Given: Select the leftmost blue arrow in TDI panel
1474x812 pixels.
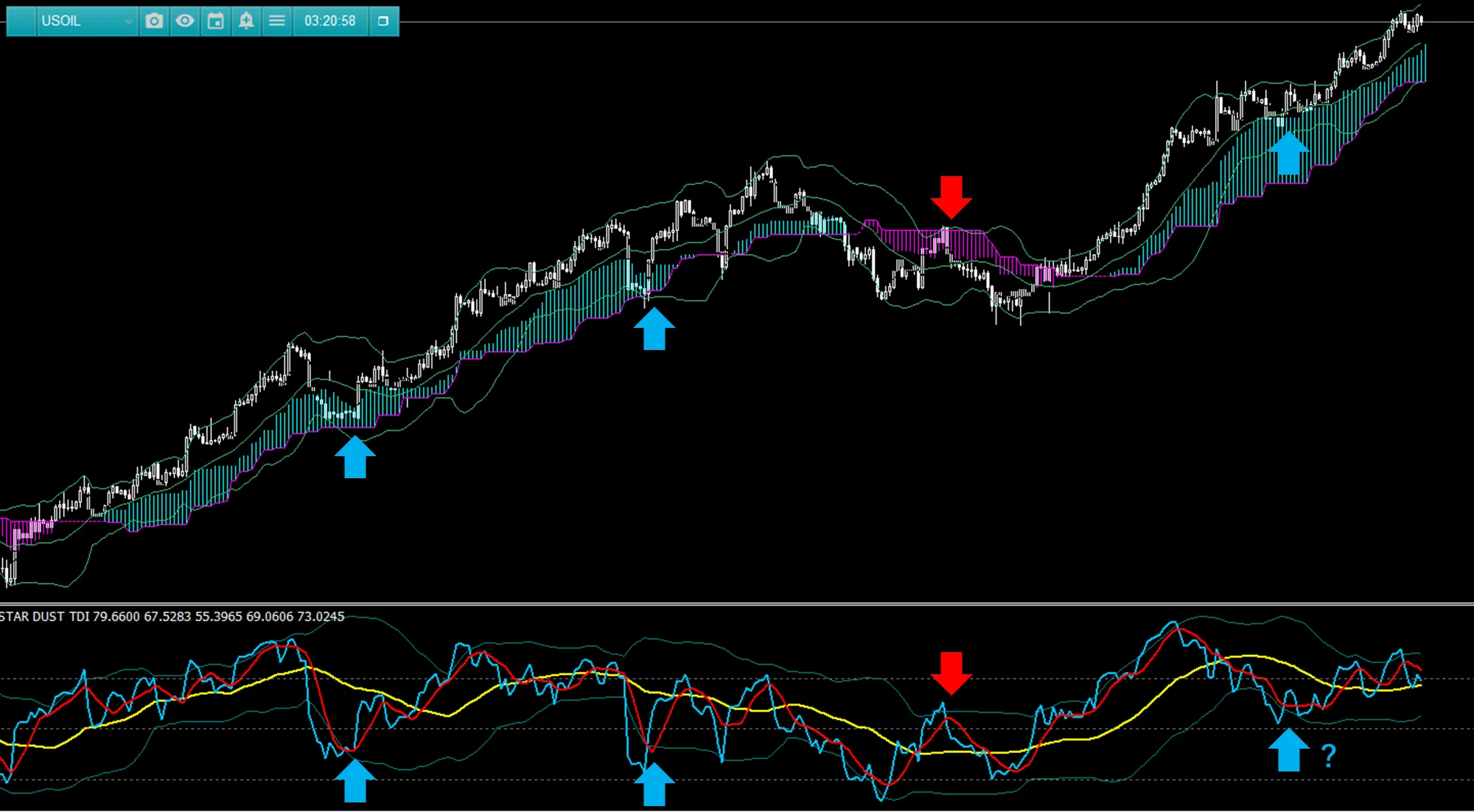Looking at the screenshot, I should coord(355,781).
